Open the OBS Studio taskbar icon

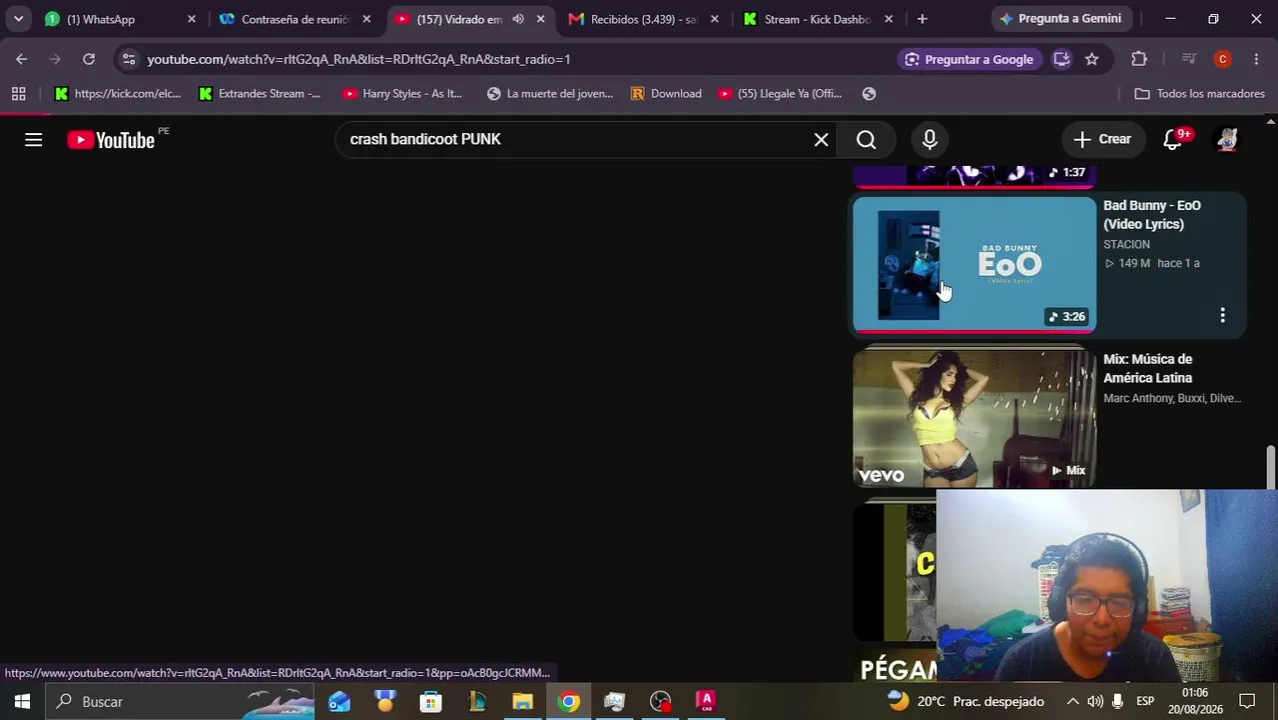pyautogui.click(x=660, y=702)
